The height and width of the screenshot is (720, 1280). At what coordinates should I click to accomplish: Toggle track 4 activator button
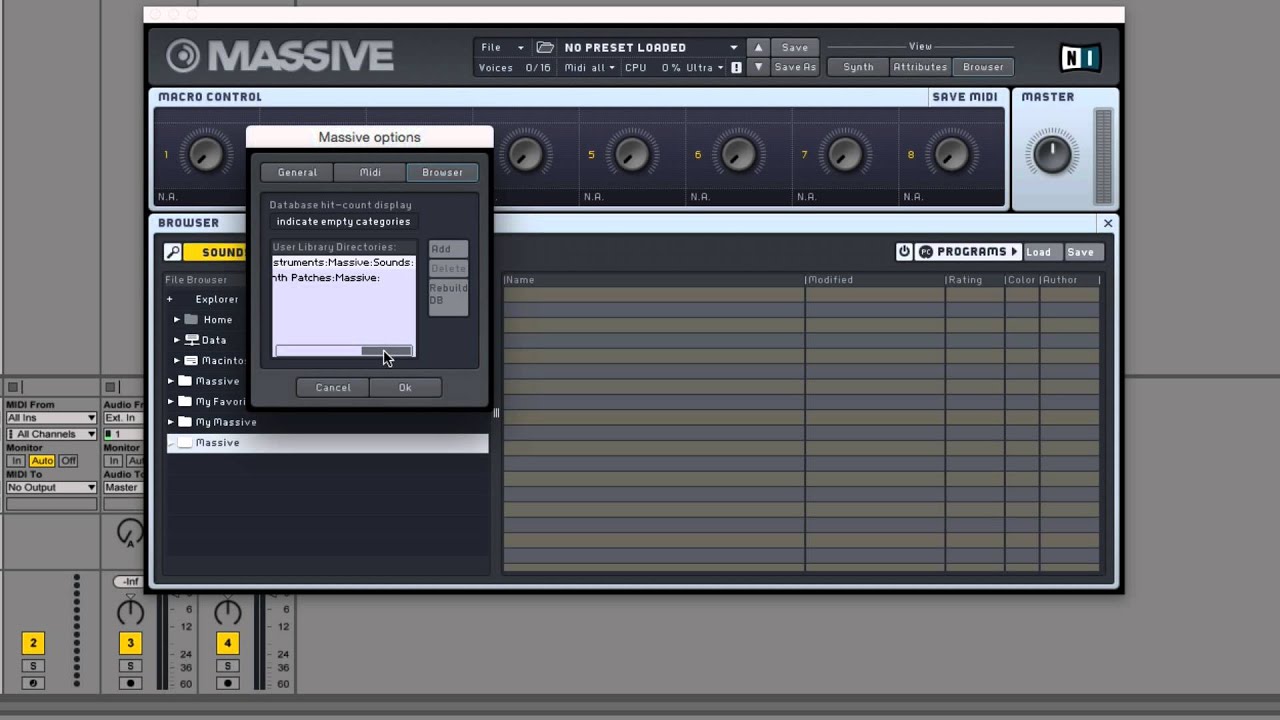click(x=227, y=643)
